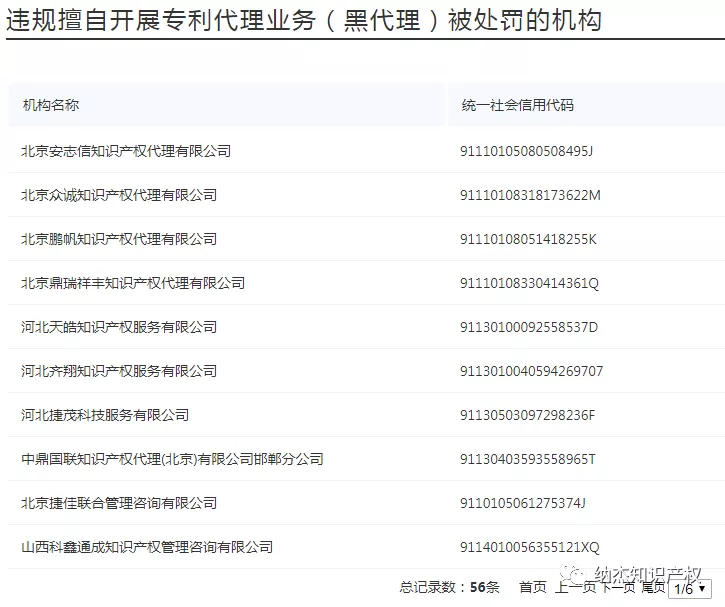Select 北京安志信知识产权代理有限公司 row name
The image size is (725, 607).
tap(126, 151)
